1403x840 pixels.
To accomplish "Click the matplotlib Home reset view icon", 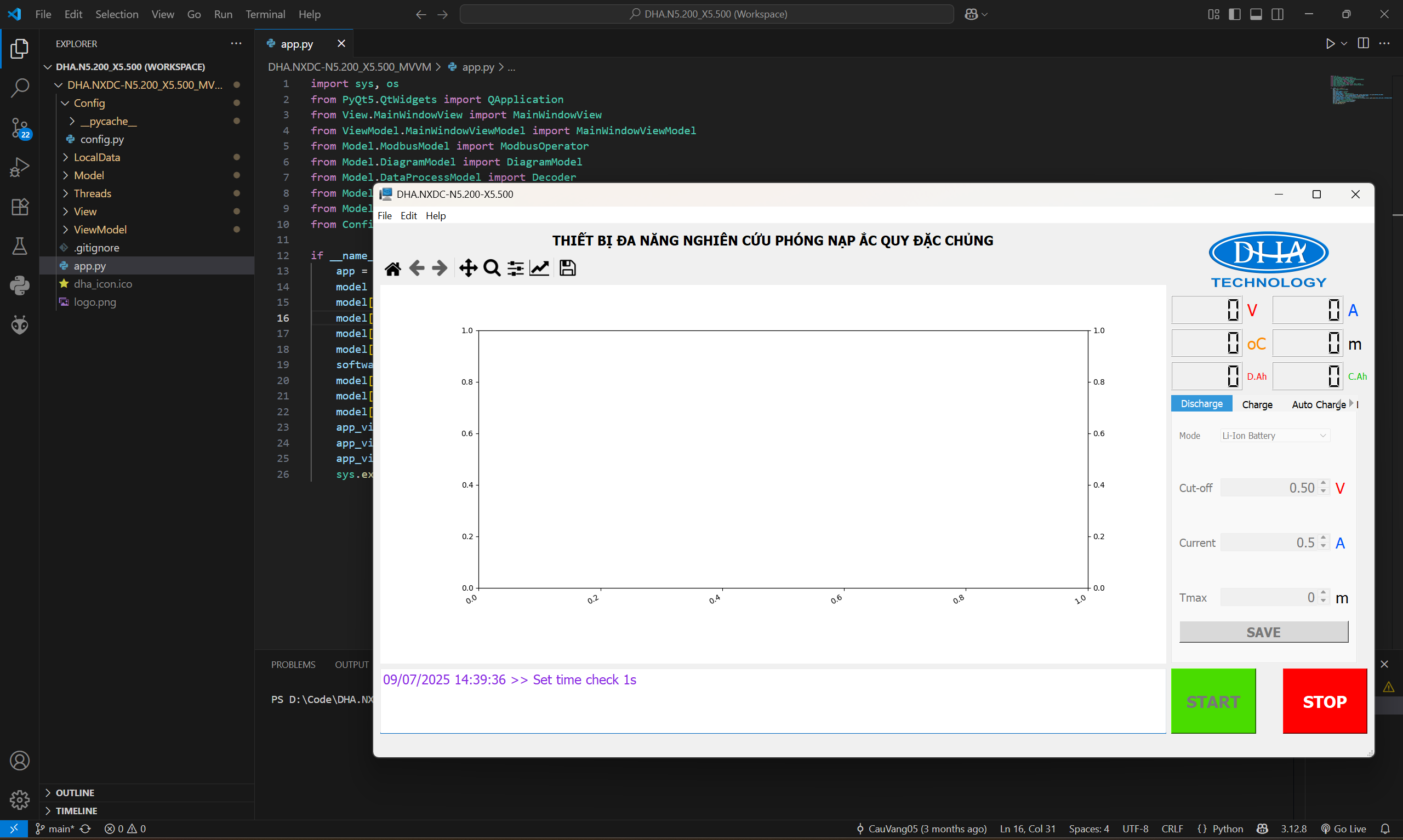I will [x=393, y=268].
